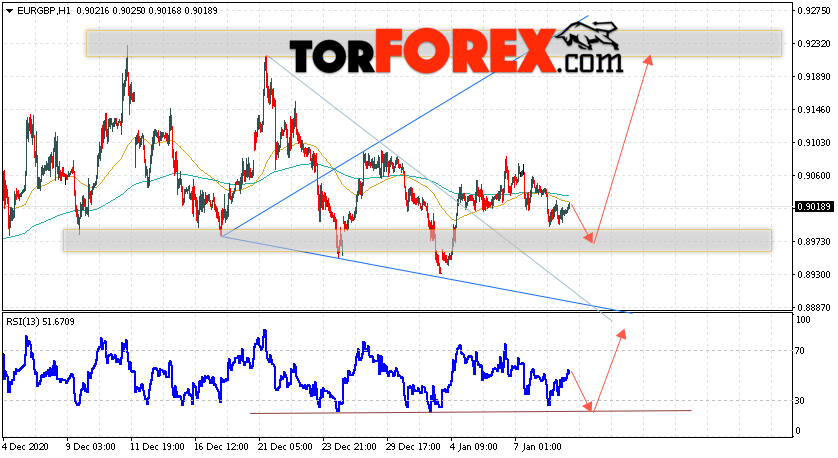The image size is (838, 458).
Task: Select the 0.92750 price axis label
Action: click(814, 10)
